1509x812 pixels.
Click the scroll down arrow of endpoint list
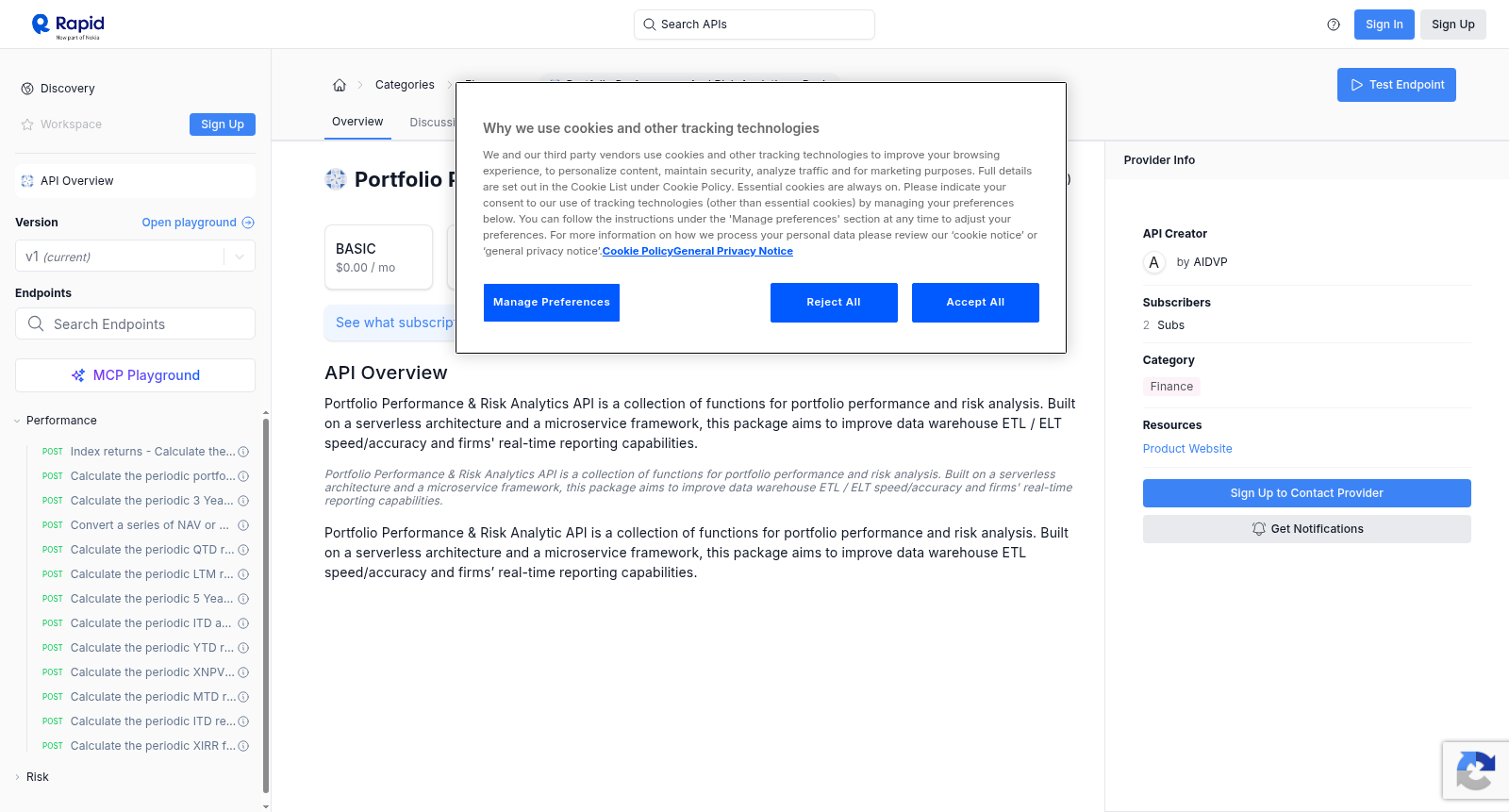tap(266, 806)
